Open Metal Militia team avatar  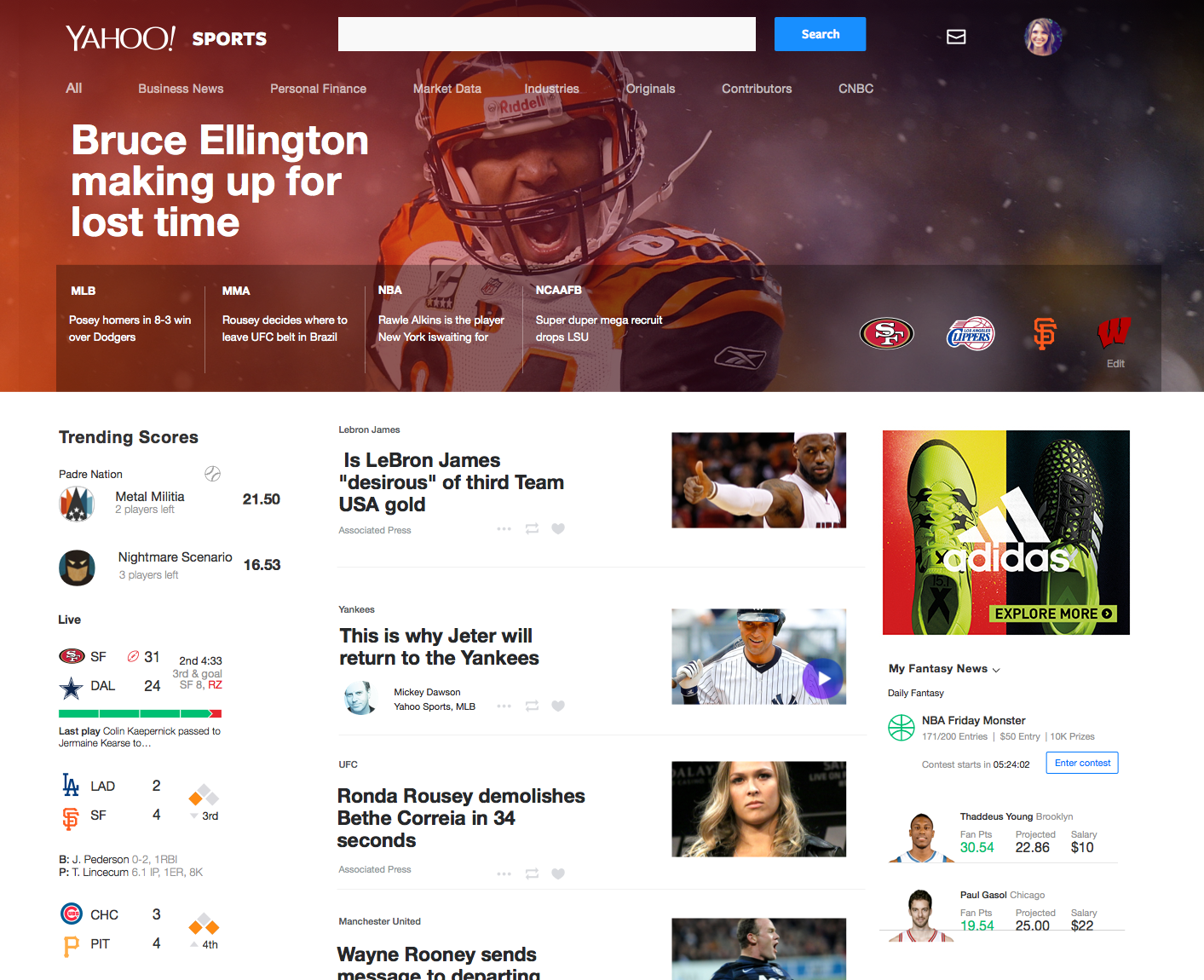pyautogui.click(x=77, y=504)
